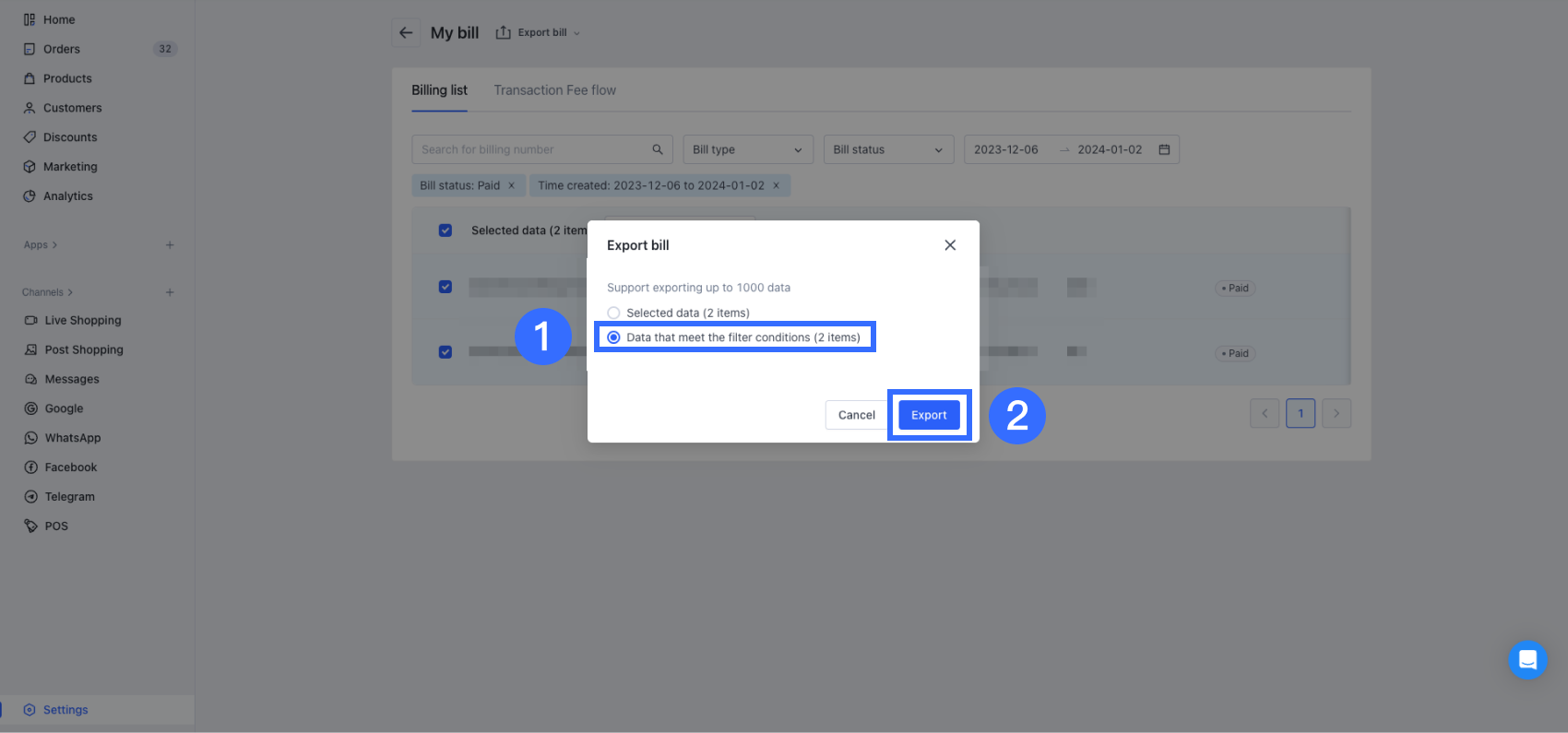This screenshot has height=733, width=1568.
Task: Remove the 'Time created' filter chip
Action: (776, 185)
